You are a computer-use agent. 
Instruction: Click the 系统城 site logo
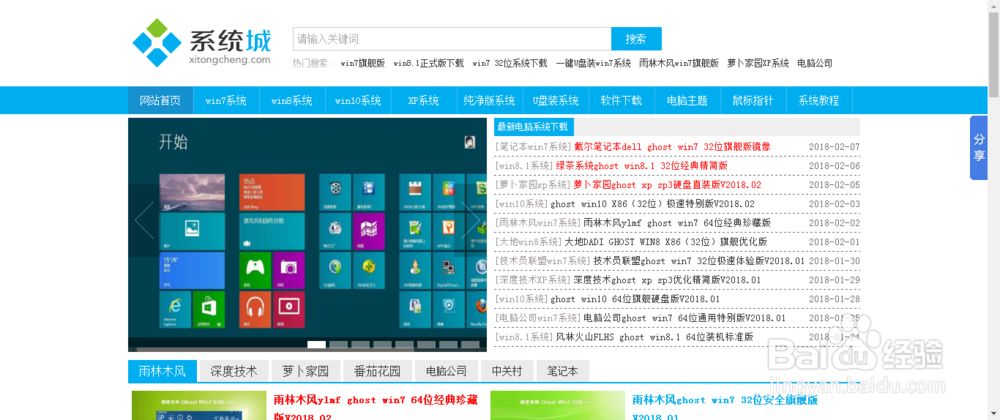click(x=202, y=43)
